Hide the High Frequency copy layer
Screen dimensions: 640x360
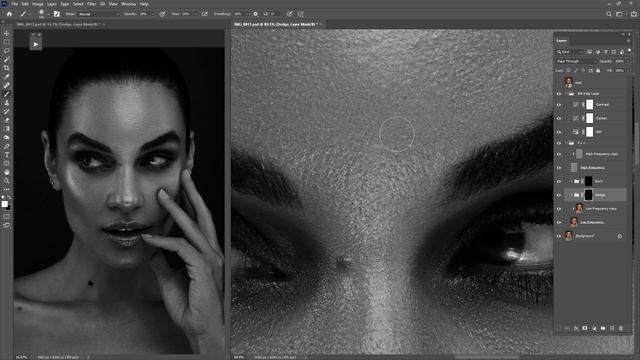tap(559, 154)
